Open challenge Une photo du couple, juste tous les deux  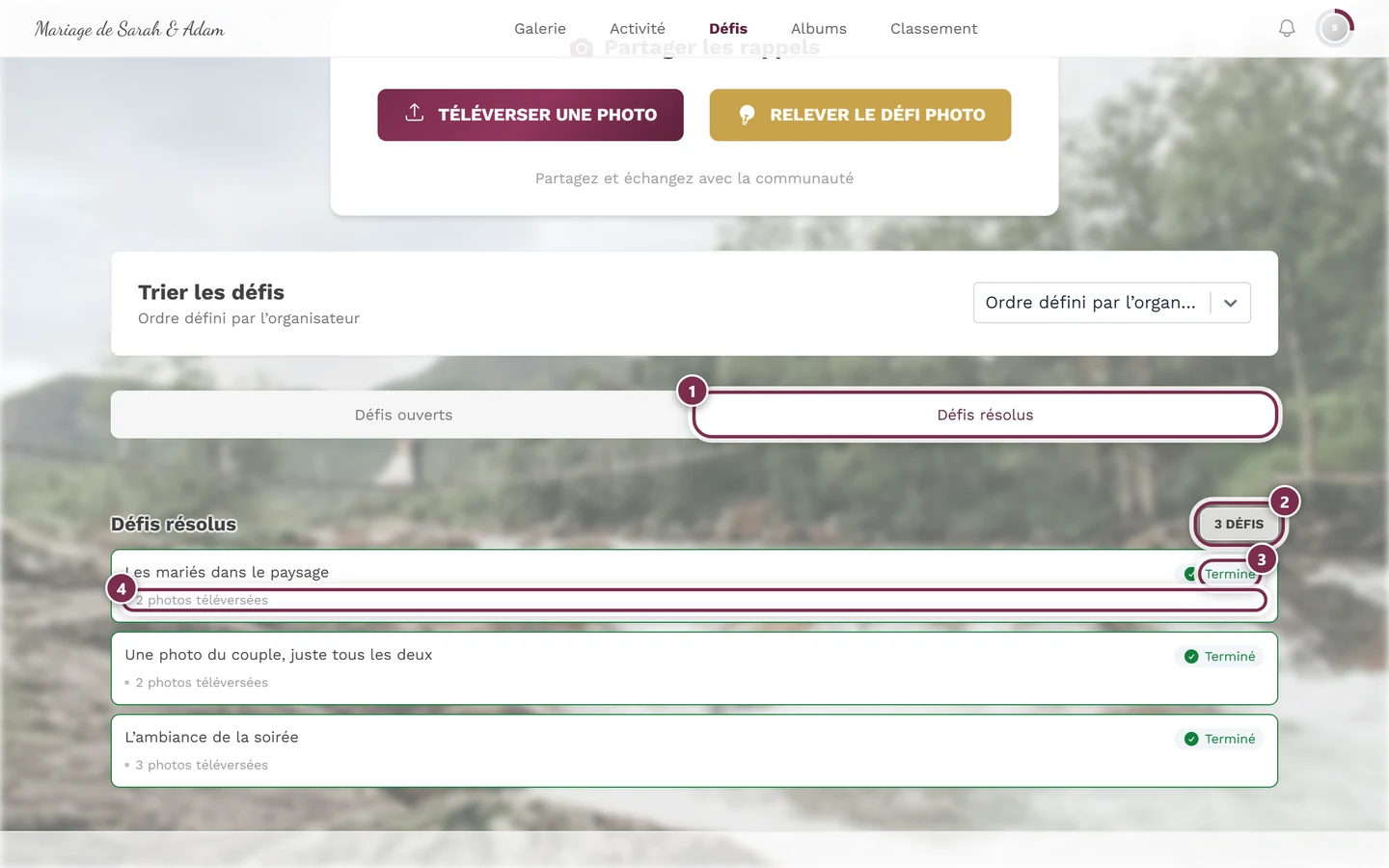[694, 668]
